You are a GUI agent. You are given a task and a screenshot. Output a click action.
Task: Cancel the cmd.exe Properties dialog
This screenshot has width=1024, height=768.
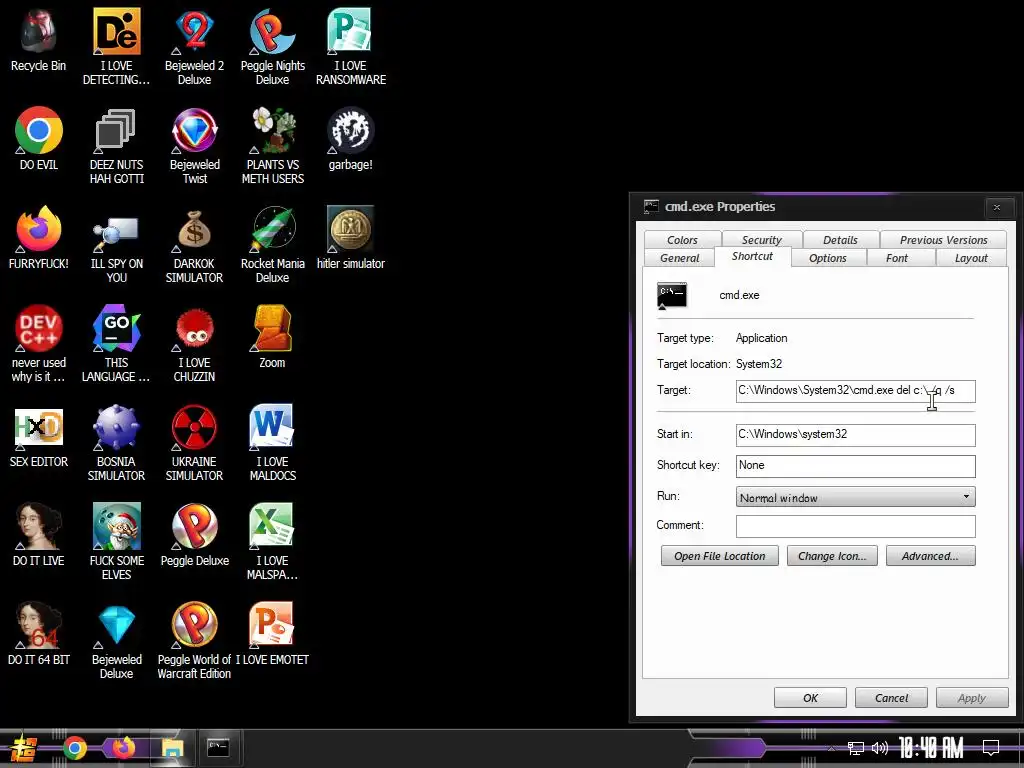(891, 697)
